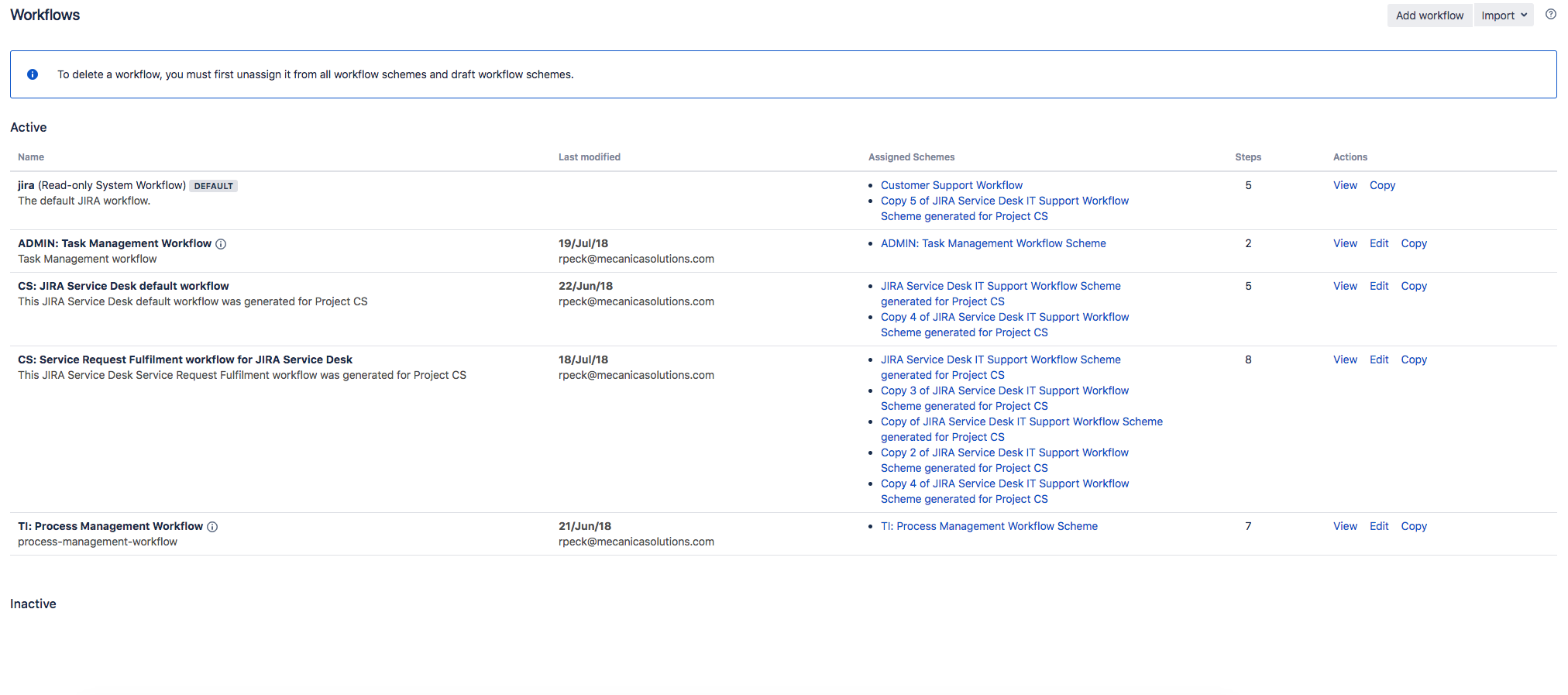This screenshot has height=695, width=1568.
Task: Open JIRA Service Desk IT scheme in CS default row
Action: (x=1001, y=294)
